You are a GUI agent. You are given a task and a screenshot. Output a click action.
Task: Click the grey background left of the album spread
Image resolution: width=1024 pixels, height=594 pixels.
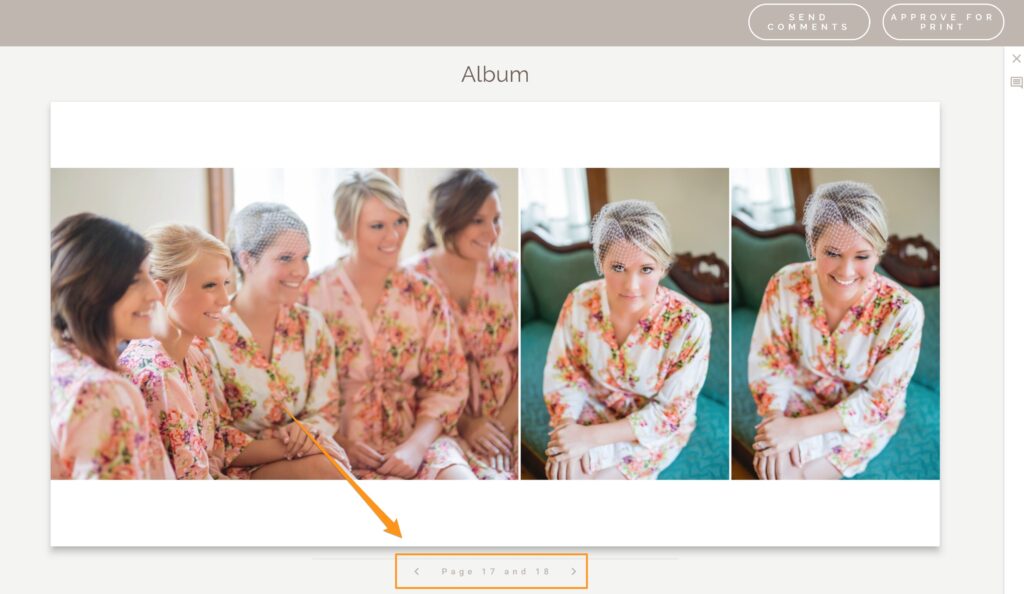(x=25, y=324)
